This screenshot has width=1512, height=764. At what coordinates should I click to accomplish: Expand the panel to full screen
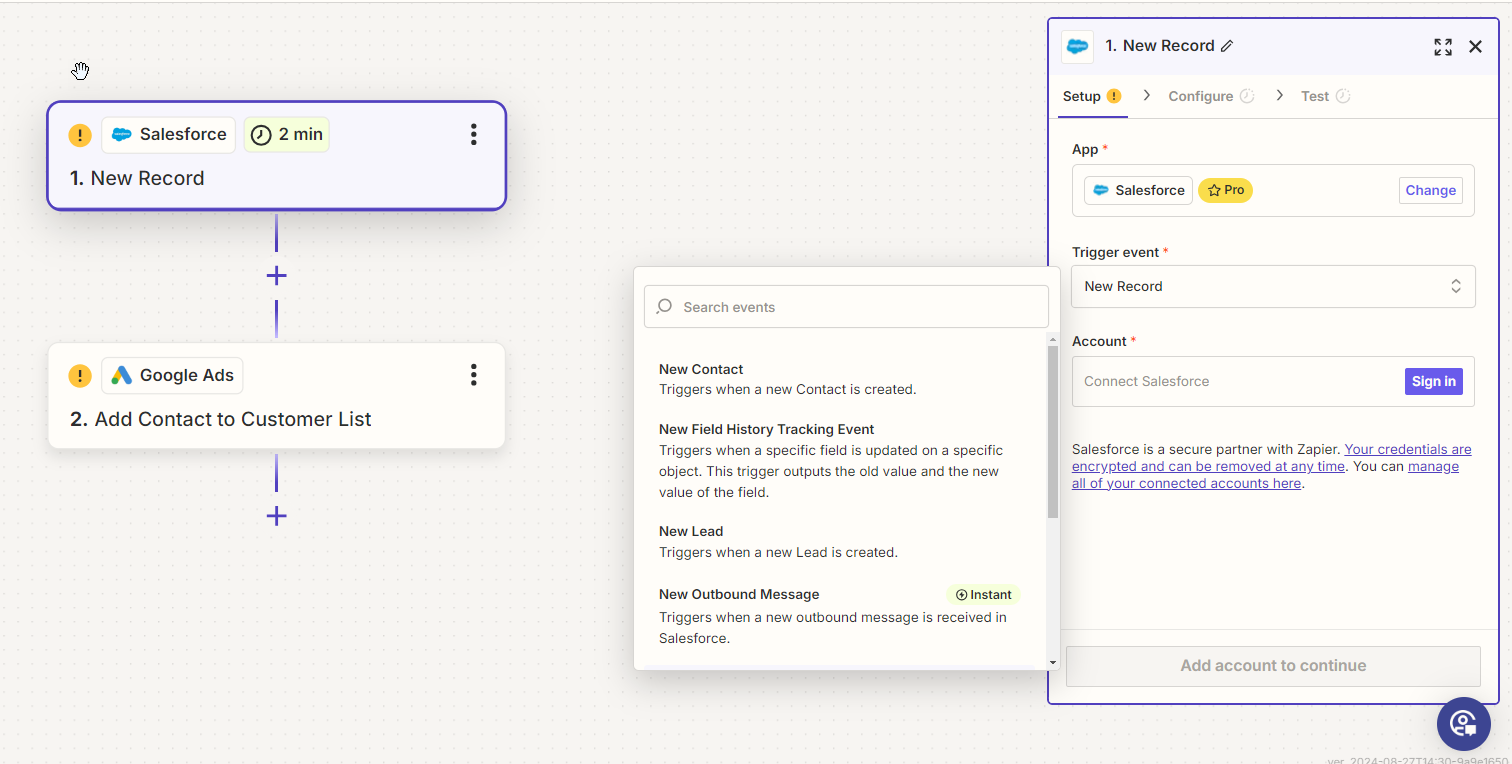click(1443, 47)
